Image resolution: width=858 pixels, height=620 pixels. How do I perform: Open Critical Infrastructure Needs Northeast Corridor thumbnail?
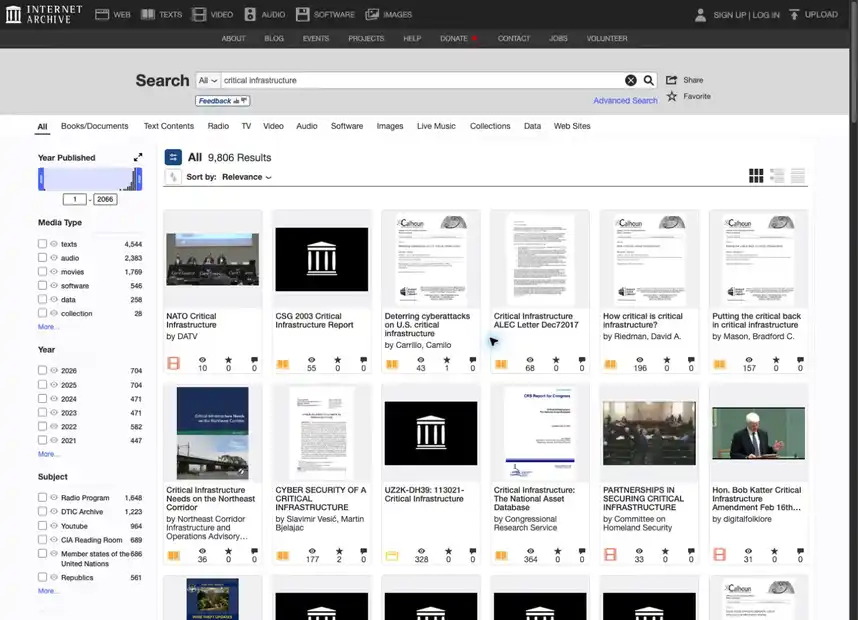212,433
